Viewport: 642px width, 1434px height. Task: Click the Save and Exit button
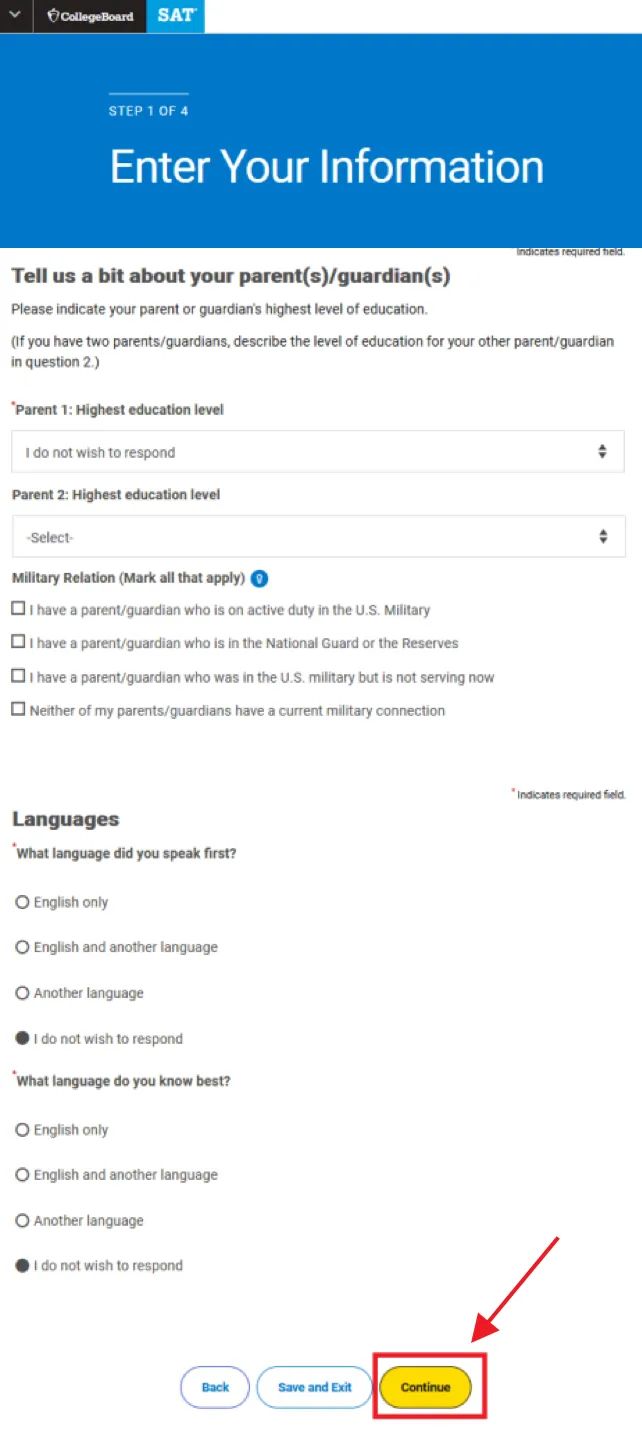point(315,1387)
